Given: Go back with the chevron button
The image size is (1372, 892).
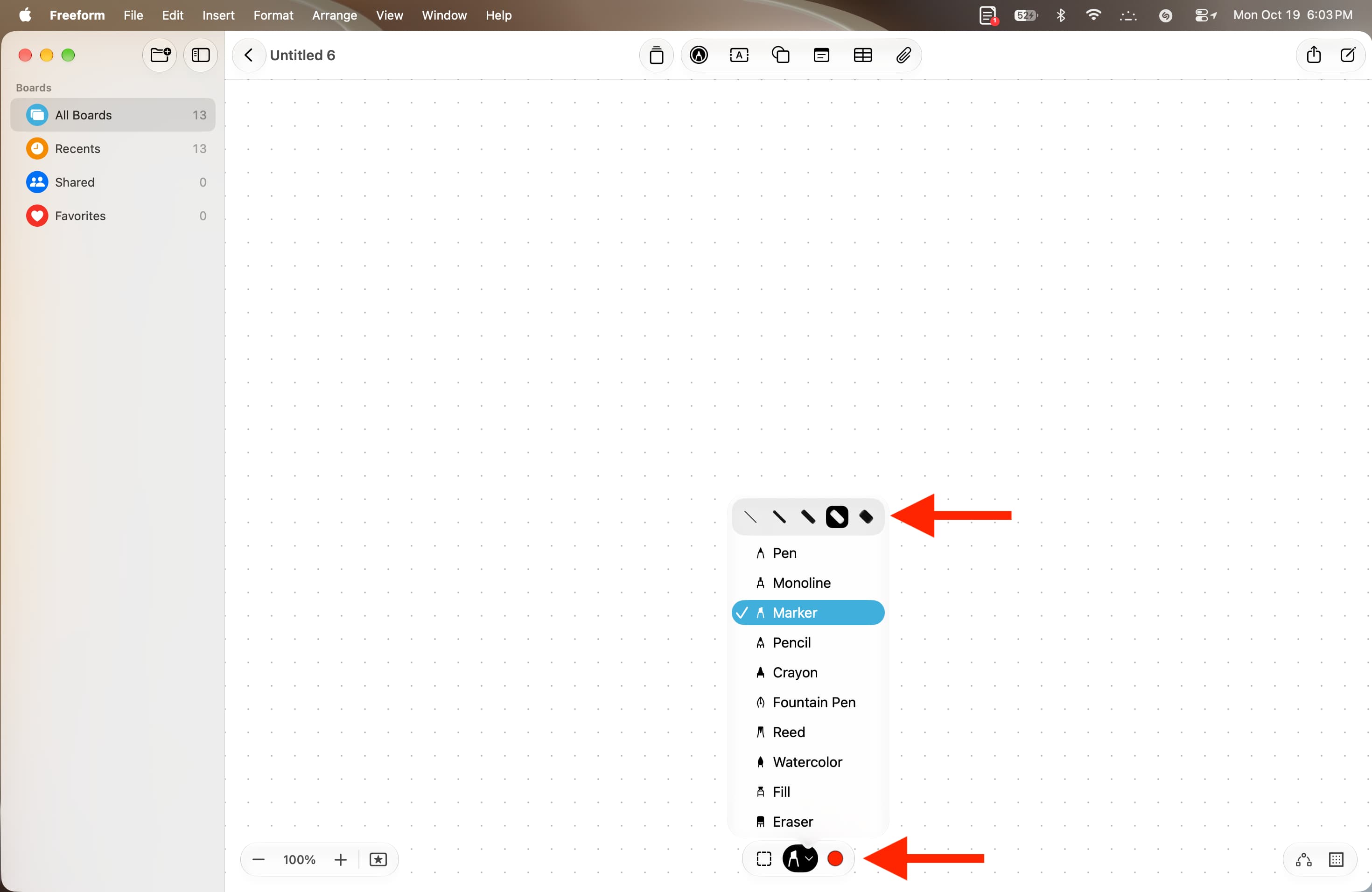Looking at the screenshot, I should click(x=248, y=56).
